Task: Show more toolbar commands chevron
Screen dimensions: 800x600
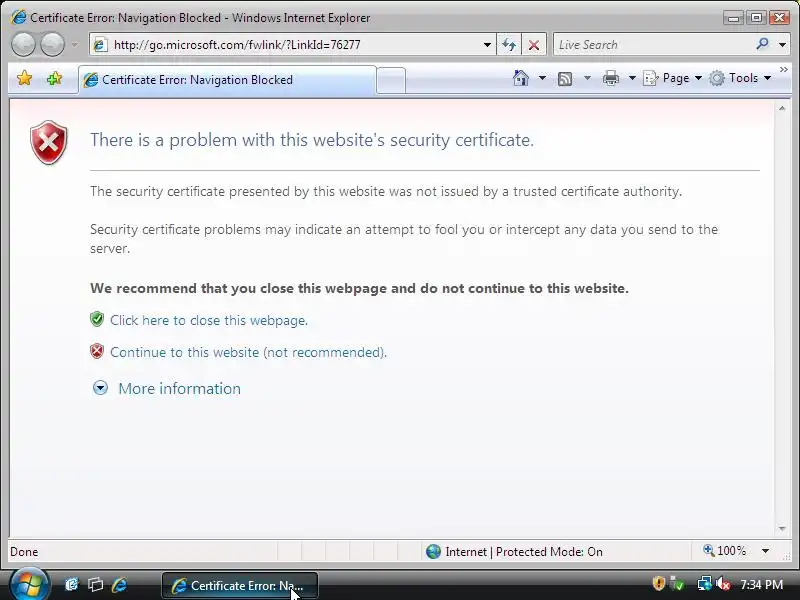Action: [784, 69]
